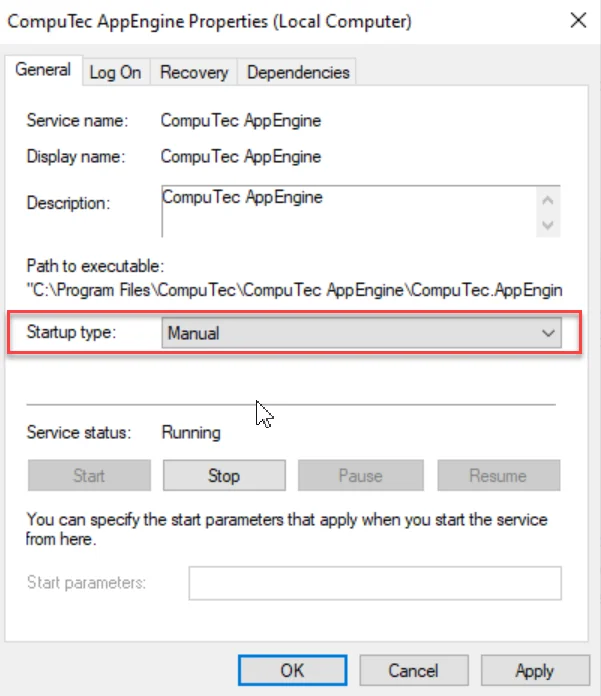
Task: Click the Start service button
Action: click(x=89, y=476)
